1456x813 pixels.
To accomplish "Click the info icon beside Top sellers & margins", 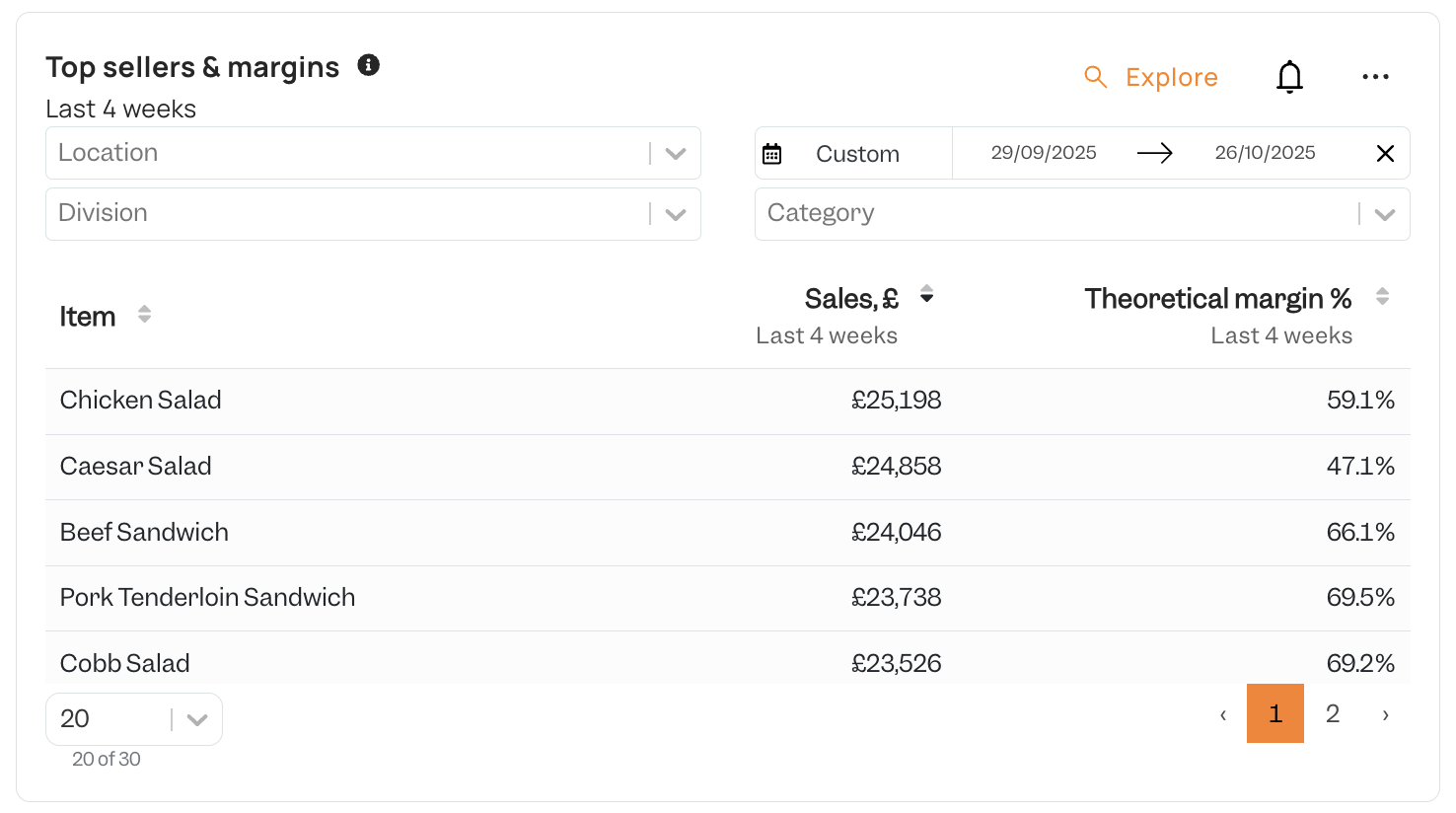I will [368, 65].
